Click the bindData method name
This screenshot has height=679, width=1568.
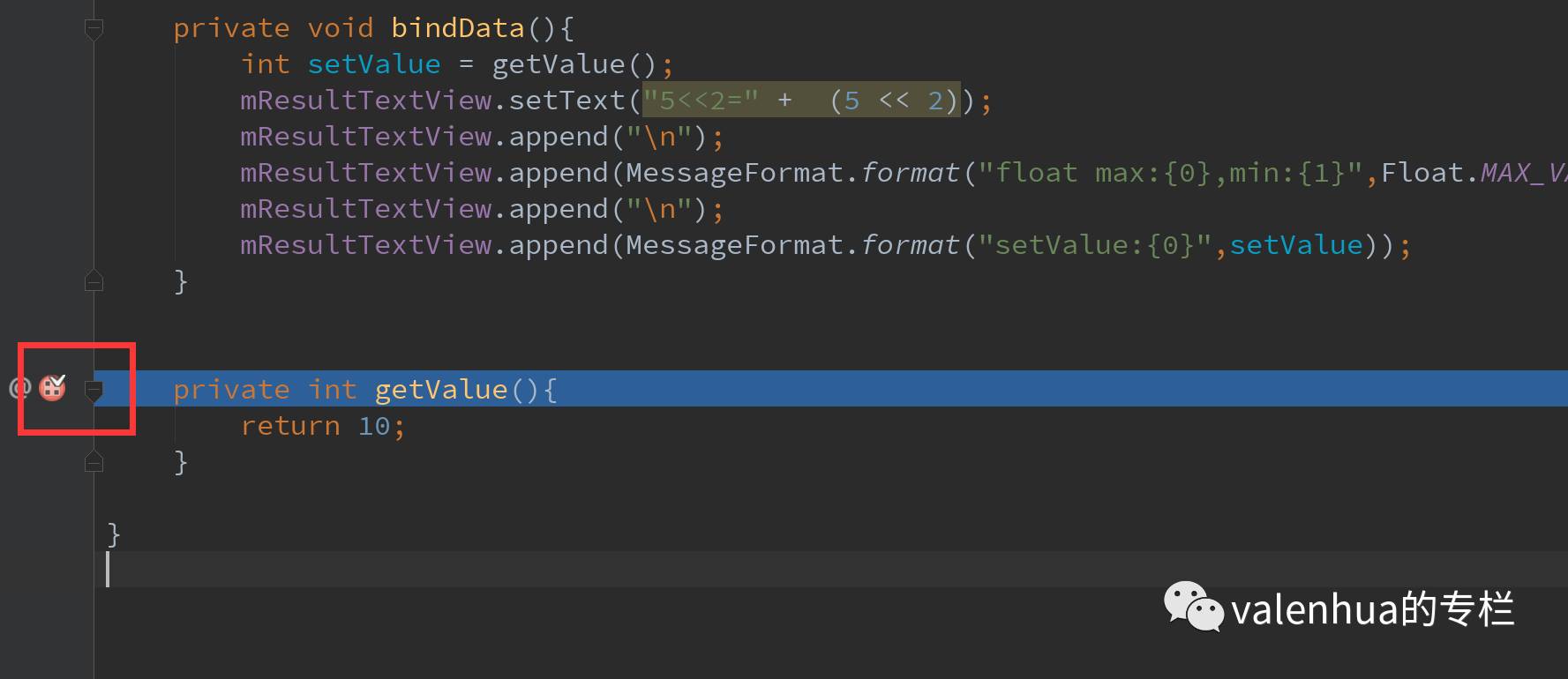point(458,28)
